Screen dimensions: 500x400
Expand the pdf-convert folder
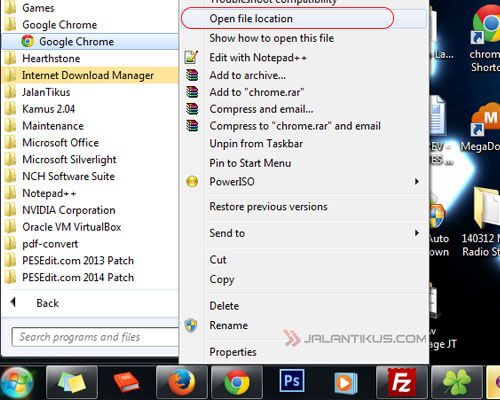(50, 244)
